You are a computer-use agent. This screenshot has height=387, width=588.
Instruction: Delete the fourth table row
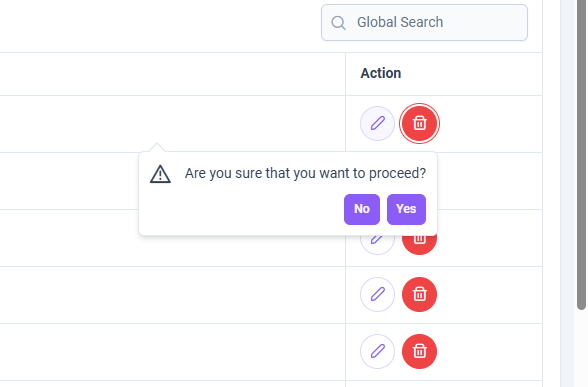(x=419, y=294)
